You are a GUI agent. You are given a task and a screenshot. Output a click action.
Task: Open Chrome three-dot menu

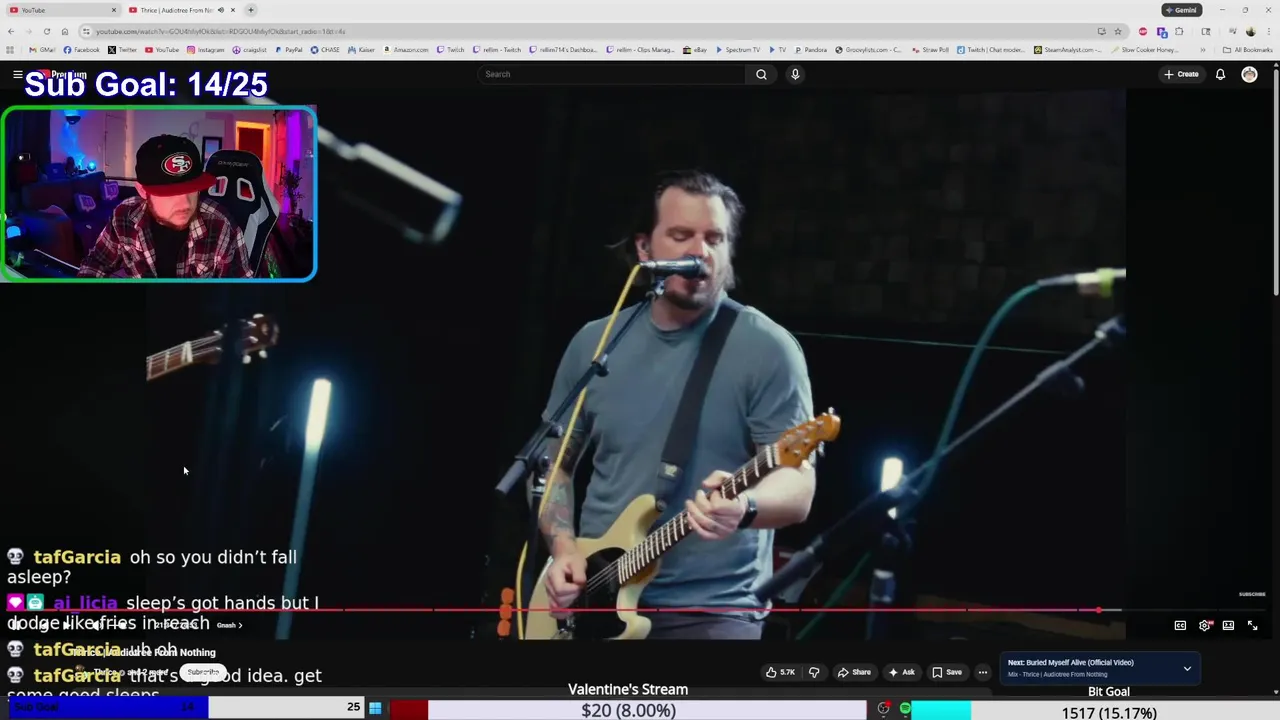pos(1267,31)
